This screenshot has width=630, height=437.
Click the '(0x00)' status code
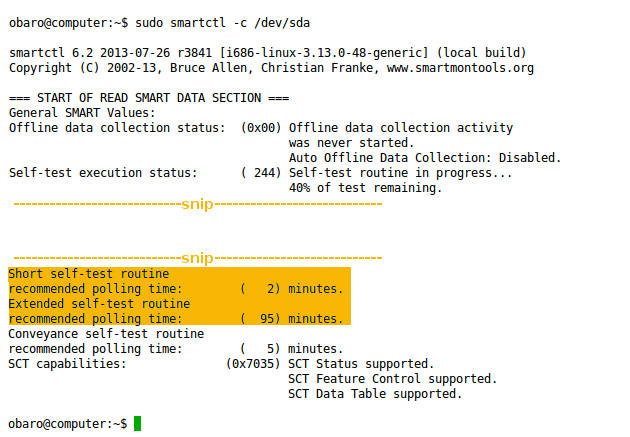pos(261,128)
